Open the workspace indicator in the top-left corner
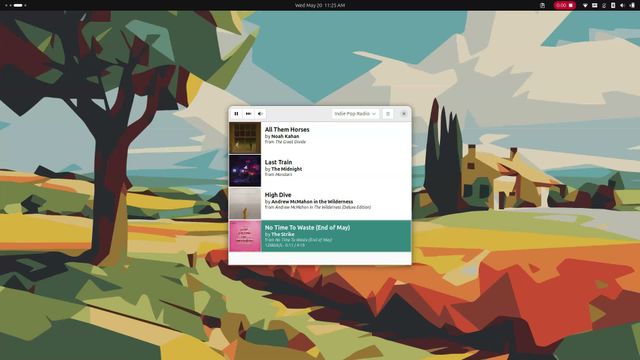Viewport: 640px width, 360px height. pyautogui.click(x=16, y=5)
